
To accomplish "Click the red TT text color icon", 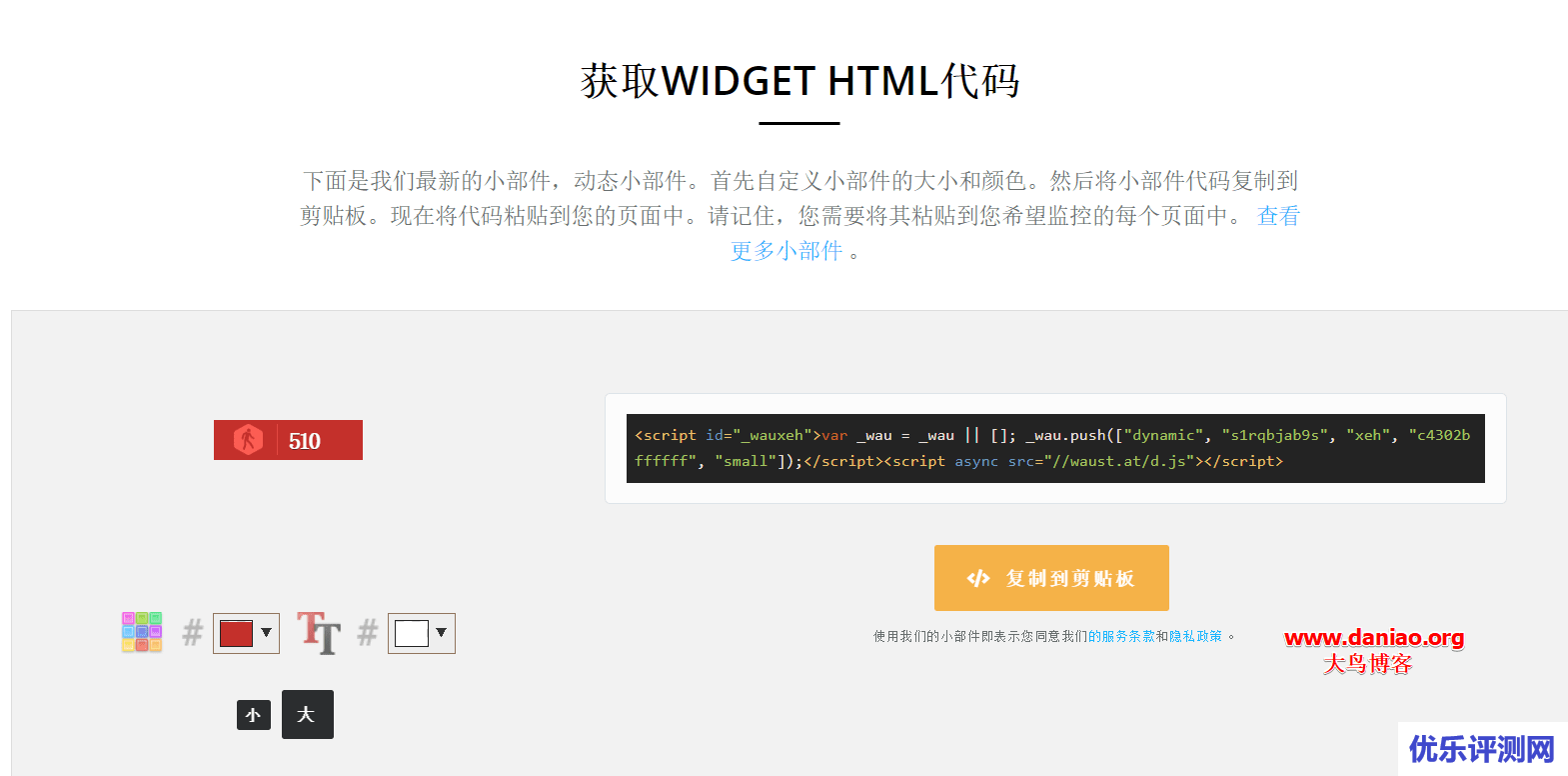I will coord(319,633).
